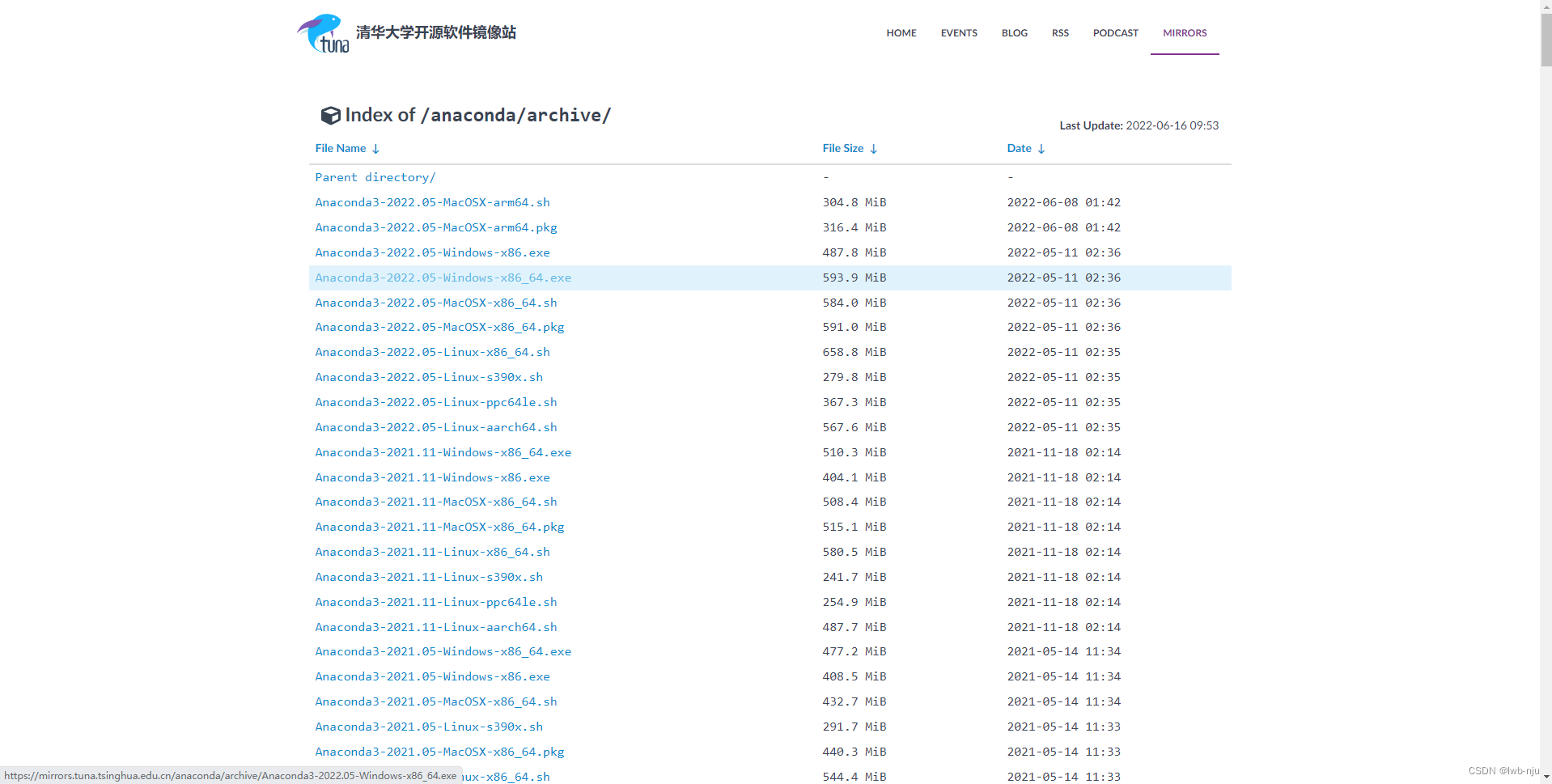Image resolution: width=1552 pixels, height=784 pixels.
Task: Click the Date column header
Action: pyautogui.click(x=1020, y=148)
